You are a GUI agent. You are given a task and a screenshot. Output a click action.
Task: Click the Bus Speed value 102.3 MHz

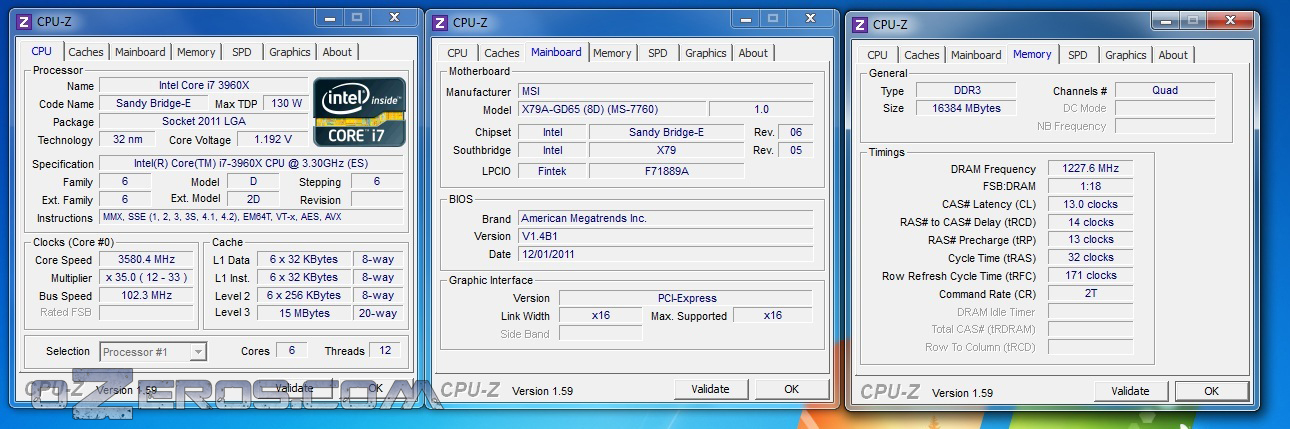tap(146, 295)
